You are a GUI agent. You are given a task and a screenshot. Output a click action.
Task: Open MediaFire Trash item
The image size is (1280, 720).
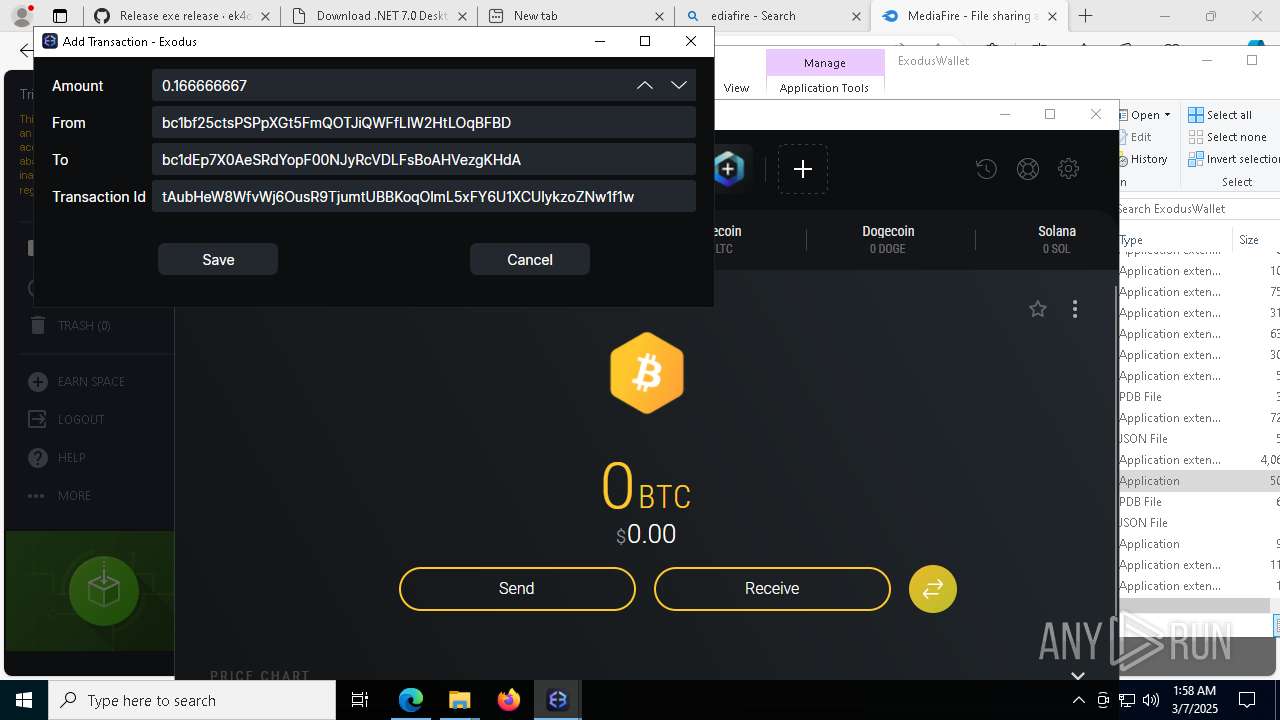(x=70, y=325)
